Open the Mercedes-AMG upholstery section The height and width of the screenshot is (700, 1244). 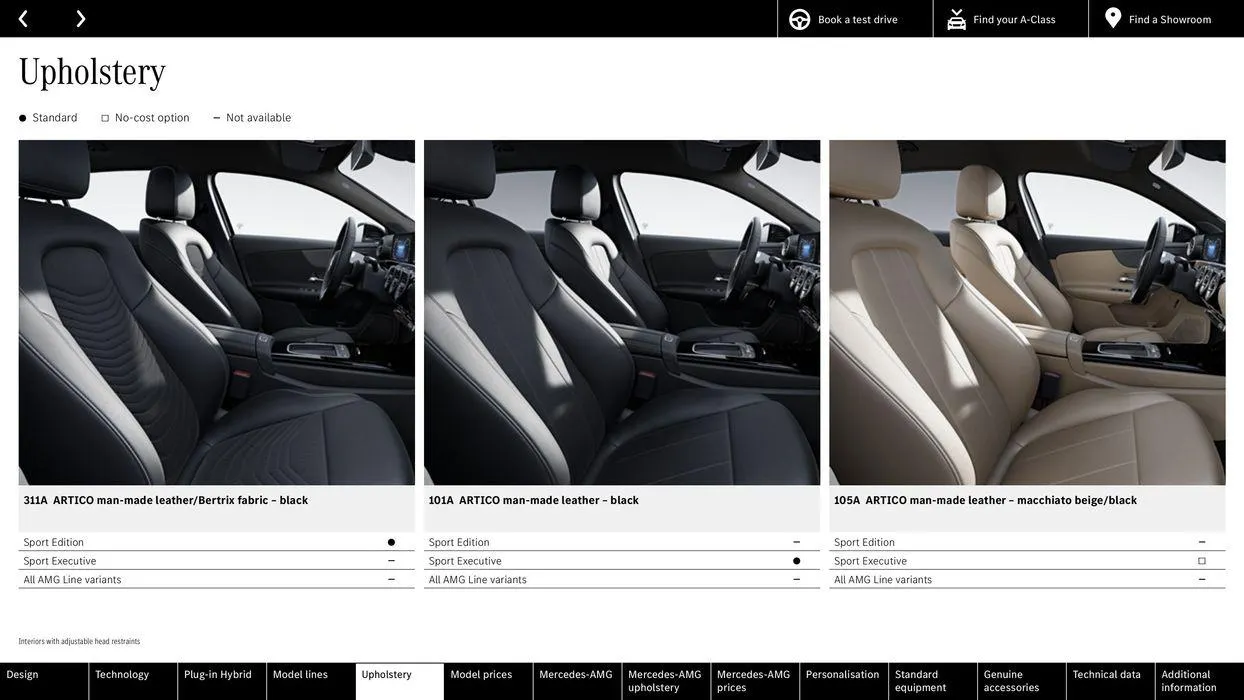point(665,681)
